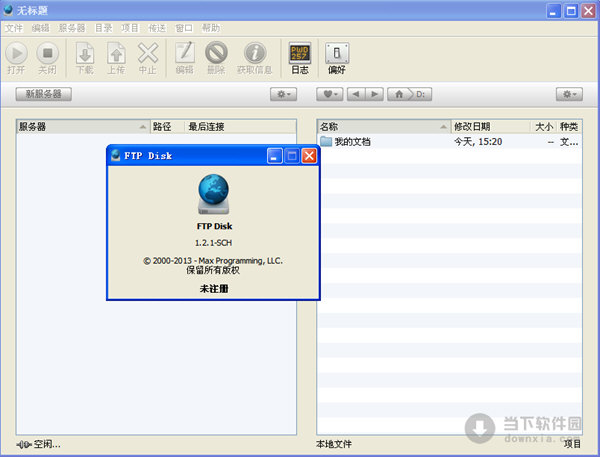Sort by 种类 column header
The image size is (600, 457).
click(569, 127)
